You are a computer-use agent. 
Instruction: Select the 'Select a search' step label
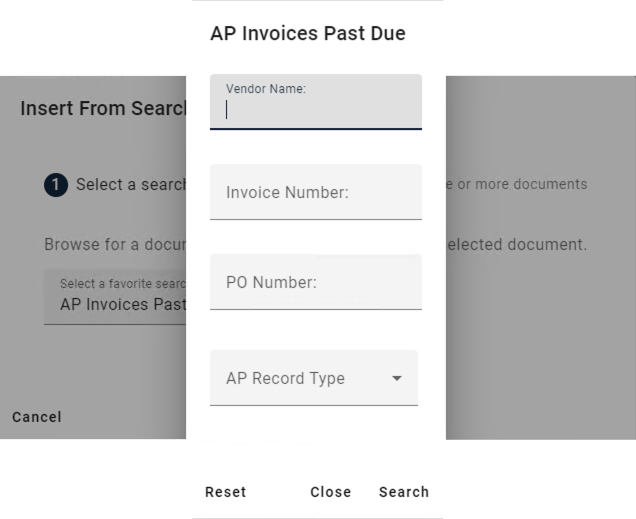[131, 185]
